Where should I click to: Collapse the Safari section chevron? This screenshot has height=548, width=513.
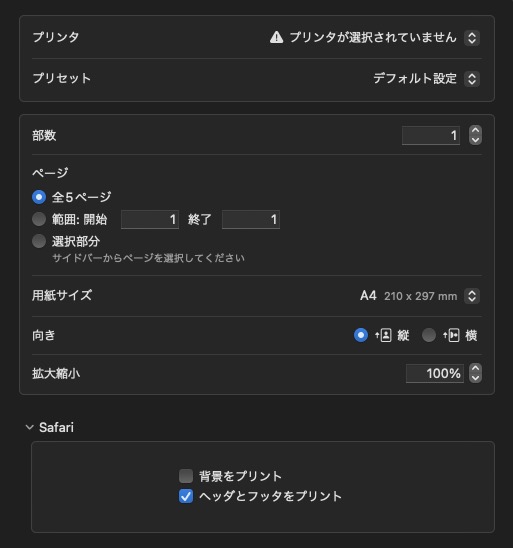(x=30, y=427)
